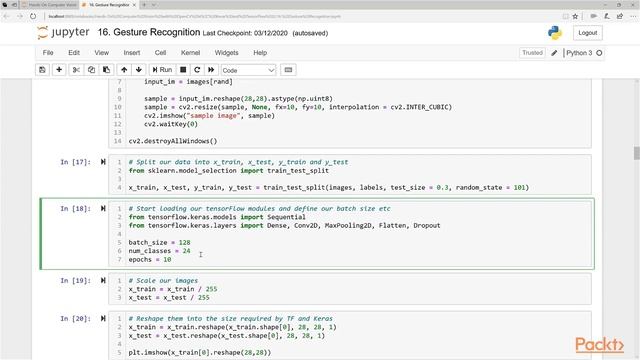Copy selected cells icon

coord(91,70)
